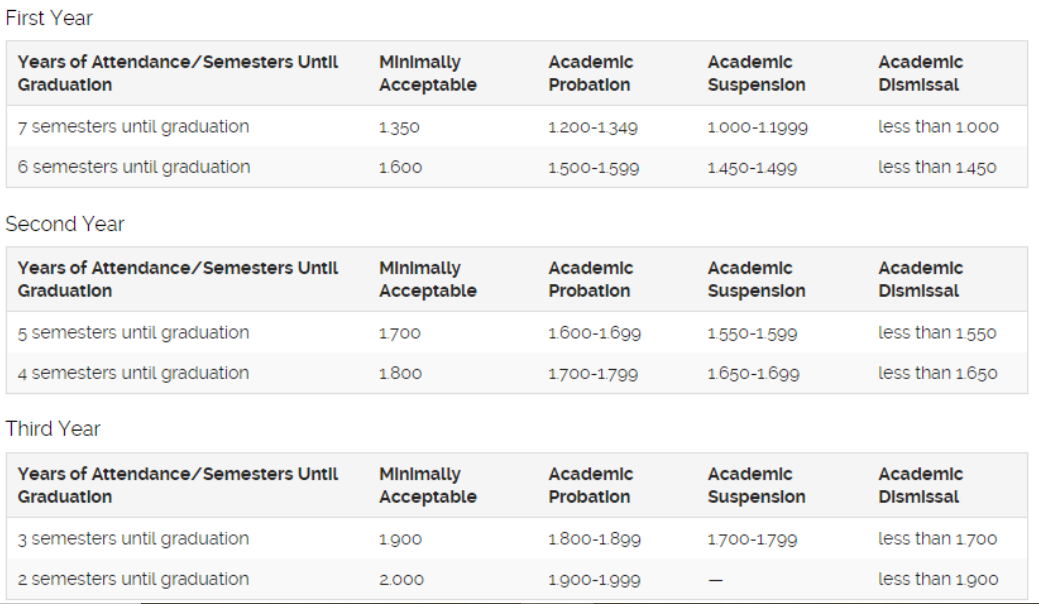Select the 7 semesters until graduation row label
The height and width of the screenshot is (604, 1039).
[133, 127]
